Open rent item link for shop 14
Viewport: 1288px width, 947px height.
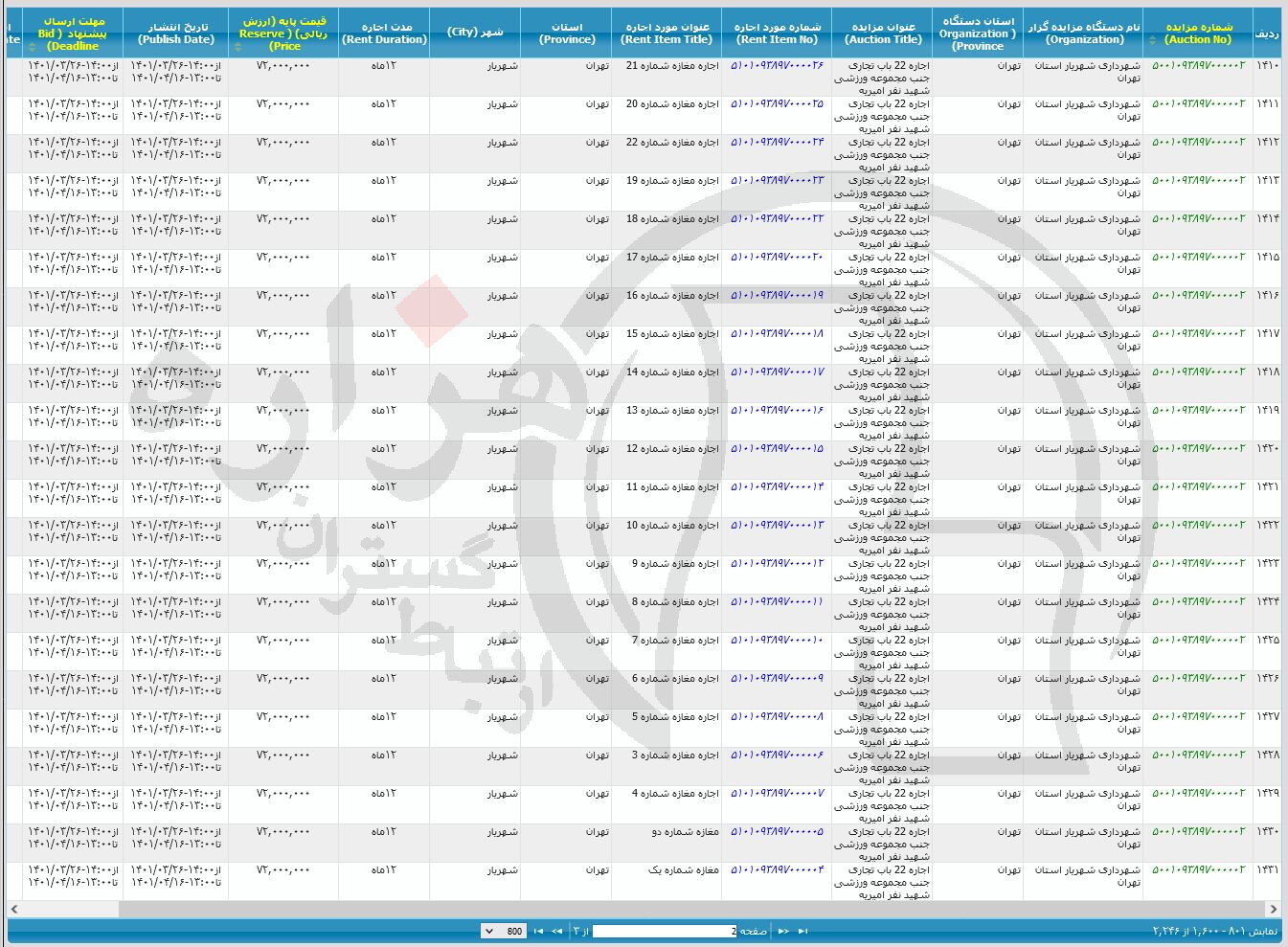[777, 372]
